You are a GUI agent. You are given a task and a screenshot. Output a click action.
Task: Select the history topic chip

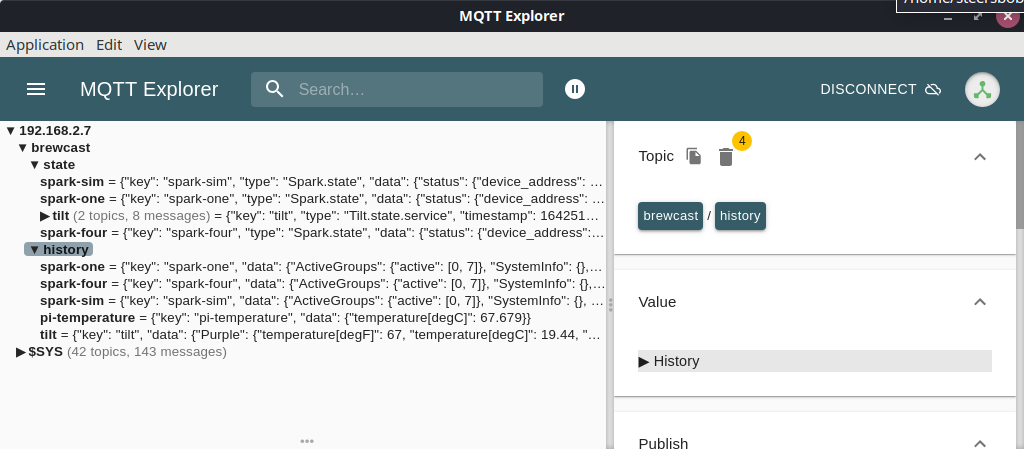[740, 216]
